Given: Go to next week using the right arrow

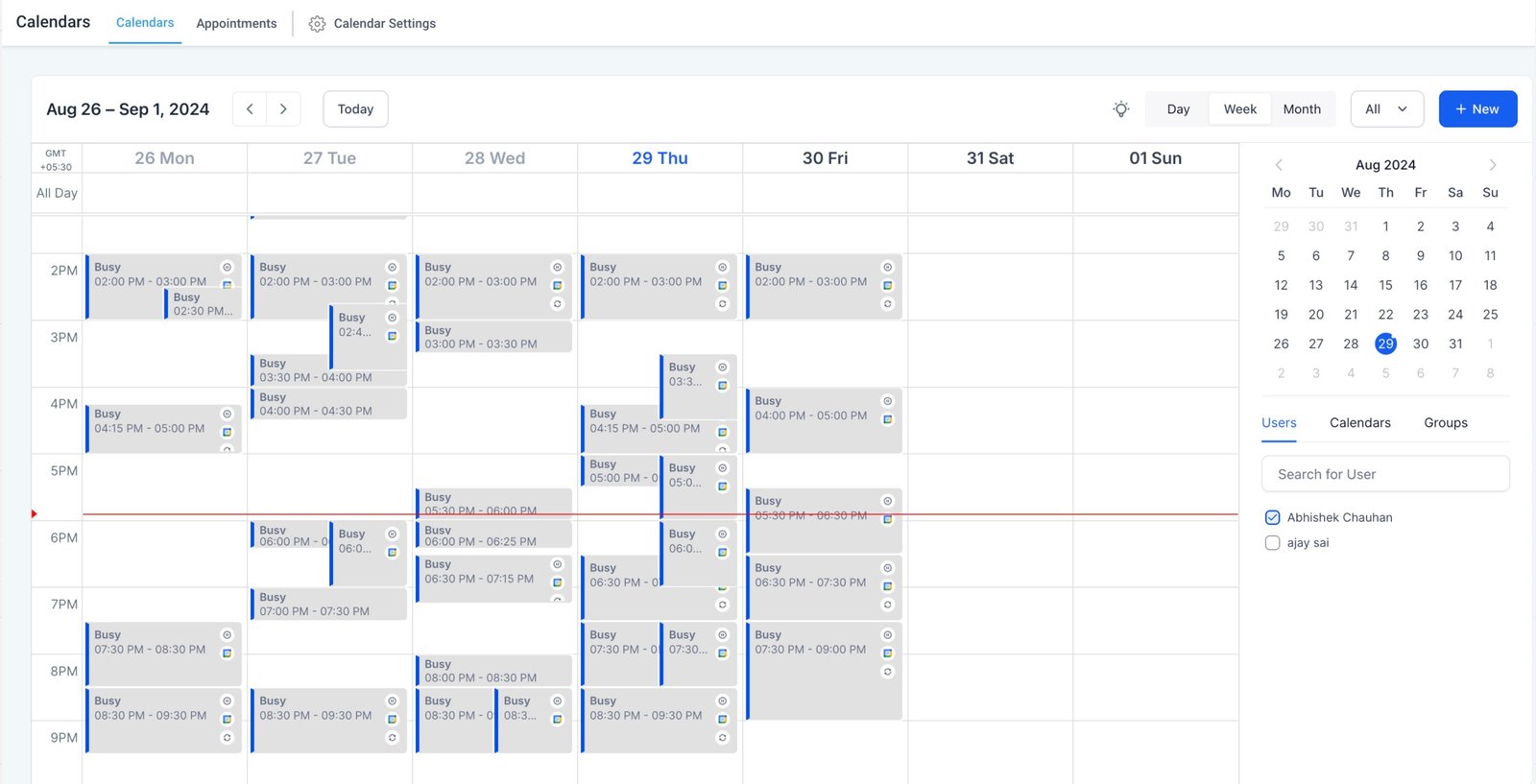Looking at the screenshot, I should [283, 109].
